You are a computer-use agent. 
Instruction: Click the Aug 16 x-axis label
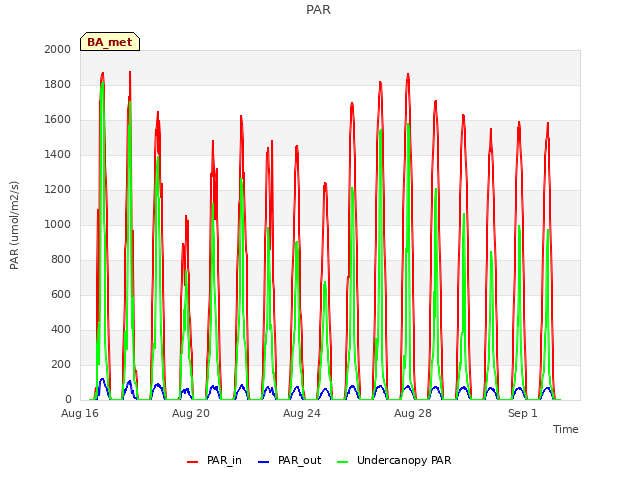point(80,413)
